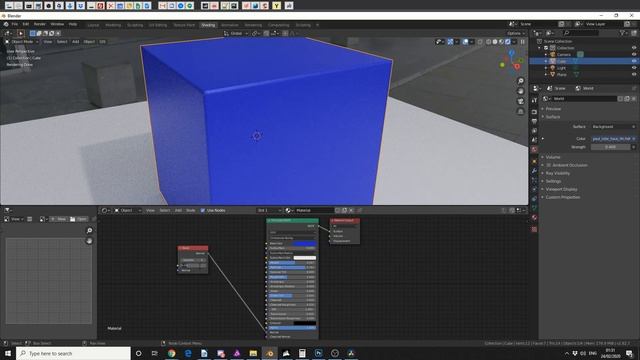Click the Blender logo menu icon

coord(6,24)
